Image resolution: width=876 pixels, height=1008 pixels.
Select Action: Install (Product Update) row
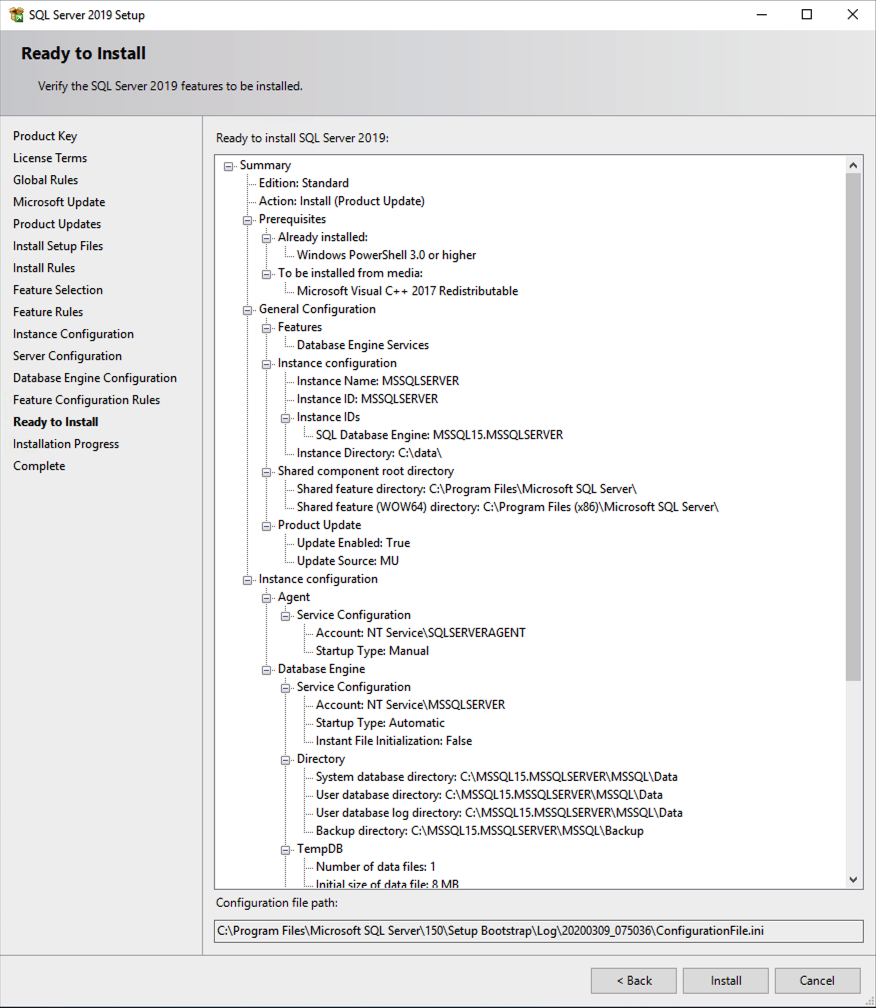click(x=342, y=201)
